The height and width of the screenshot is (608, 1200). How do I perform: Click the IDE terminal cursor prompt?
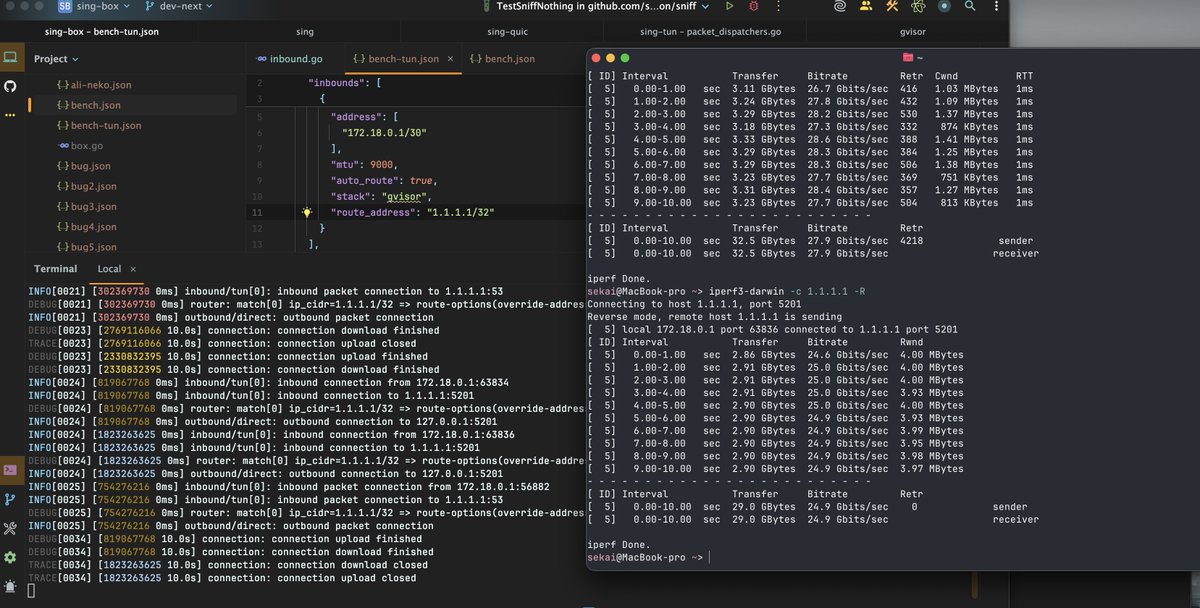pyautogui.click(x=31, y=590)
